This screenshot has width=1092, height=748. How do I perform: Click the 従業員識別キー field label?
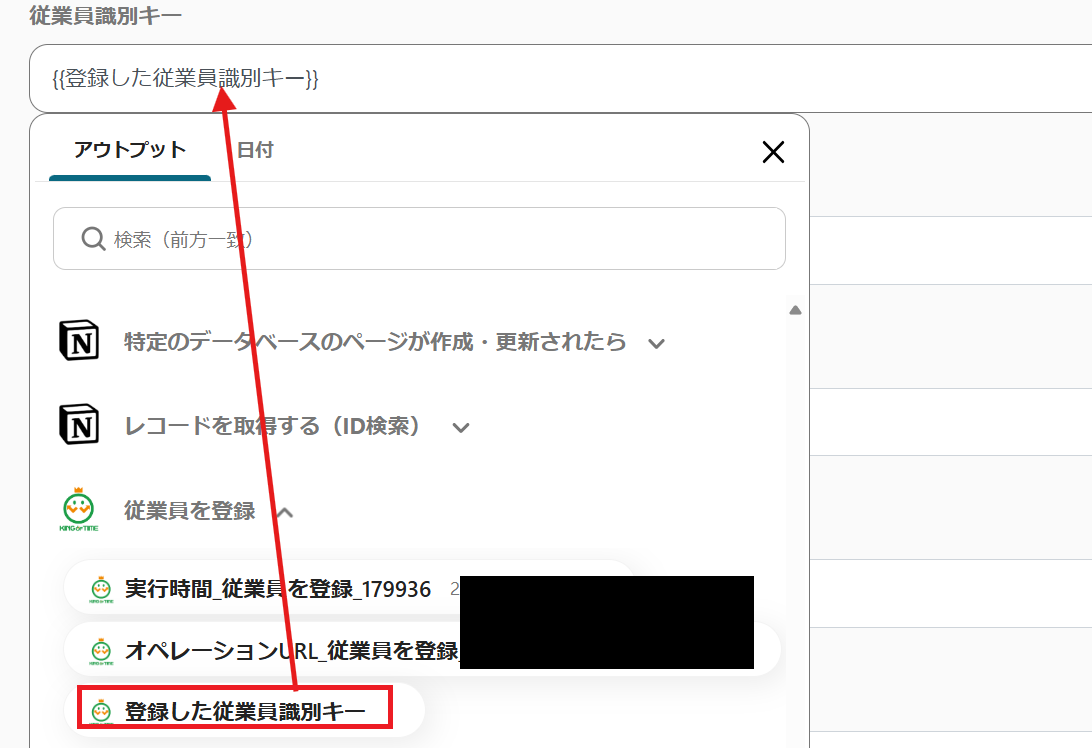point(105,15)
